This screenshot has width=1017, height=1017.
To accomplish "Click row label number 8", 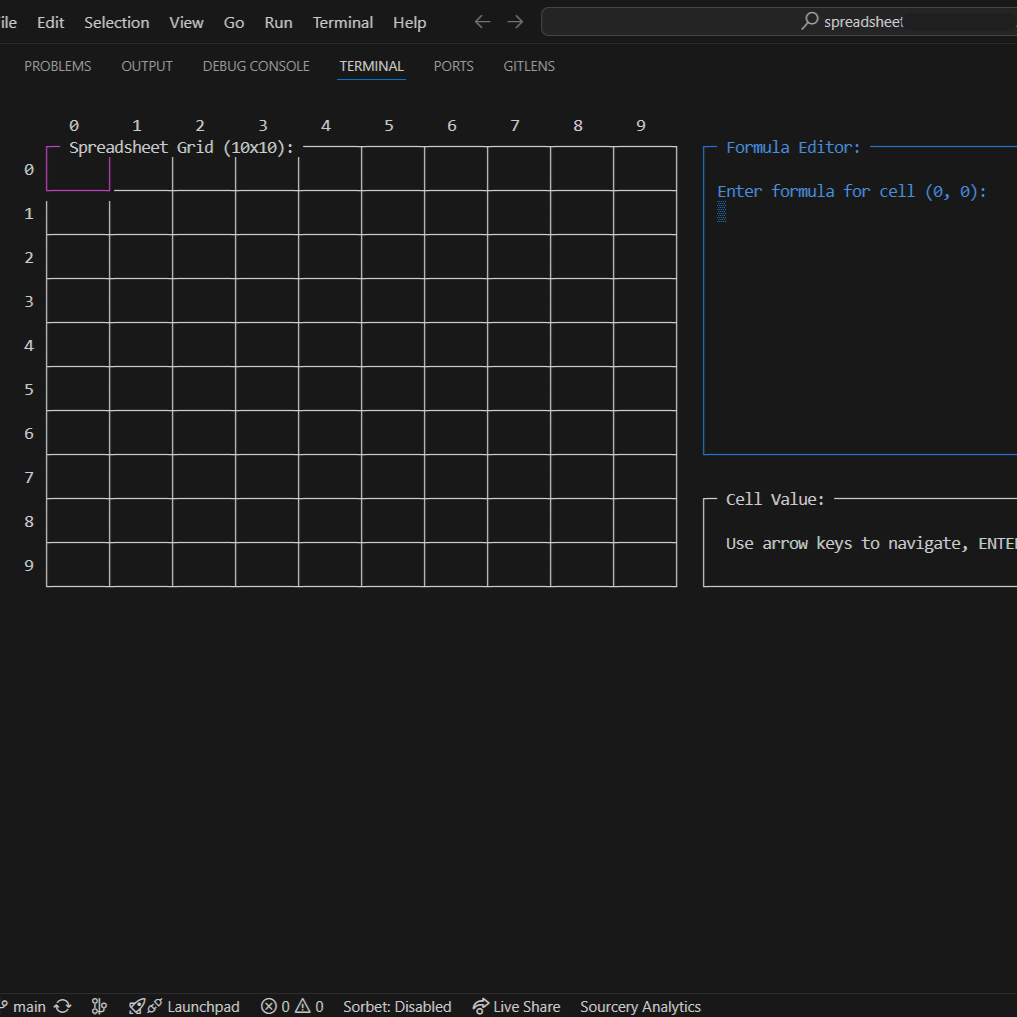I will pos(29,521).
